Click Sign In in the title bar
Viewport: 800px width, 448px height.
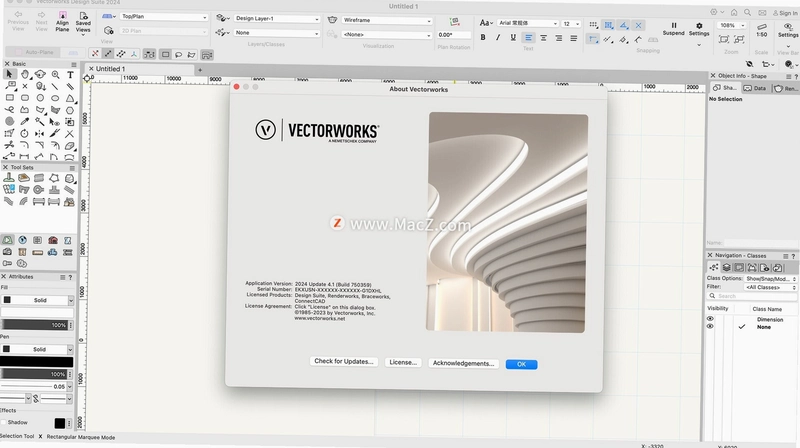pyautogui.click(x=785, y=13)
